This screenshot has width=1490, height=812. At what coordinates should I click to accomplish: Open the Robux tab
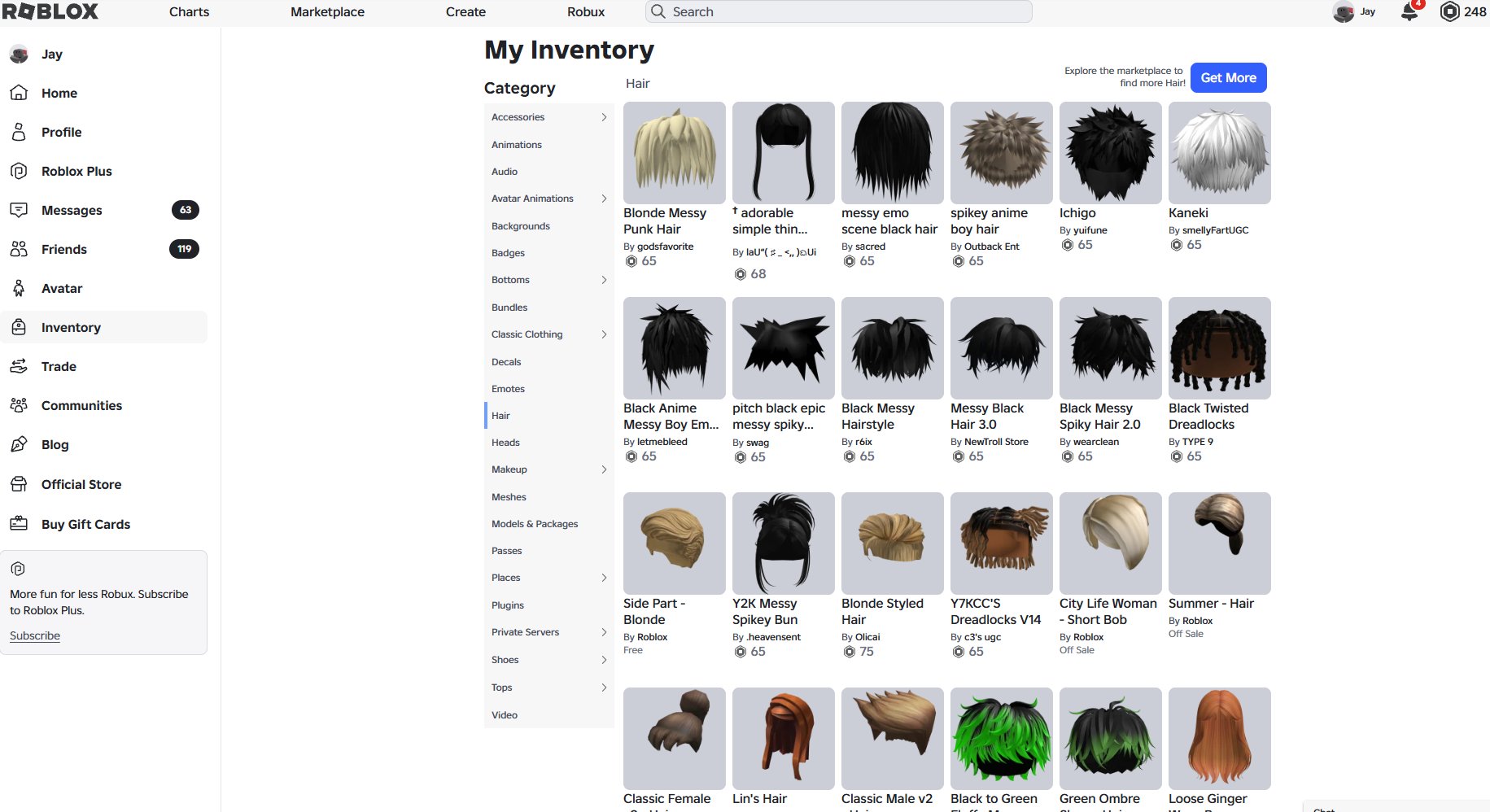(586, 12)
